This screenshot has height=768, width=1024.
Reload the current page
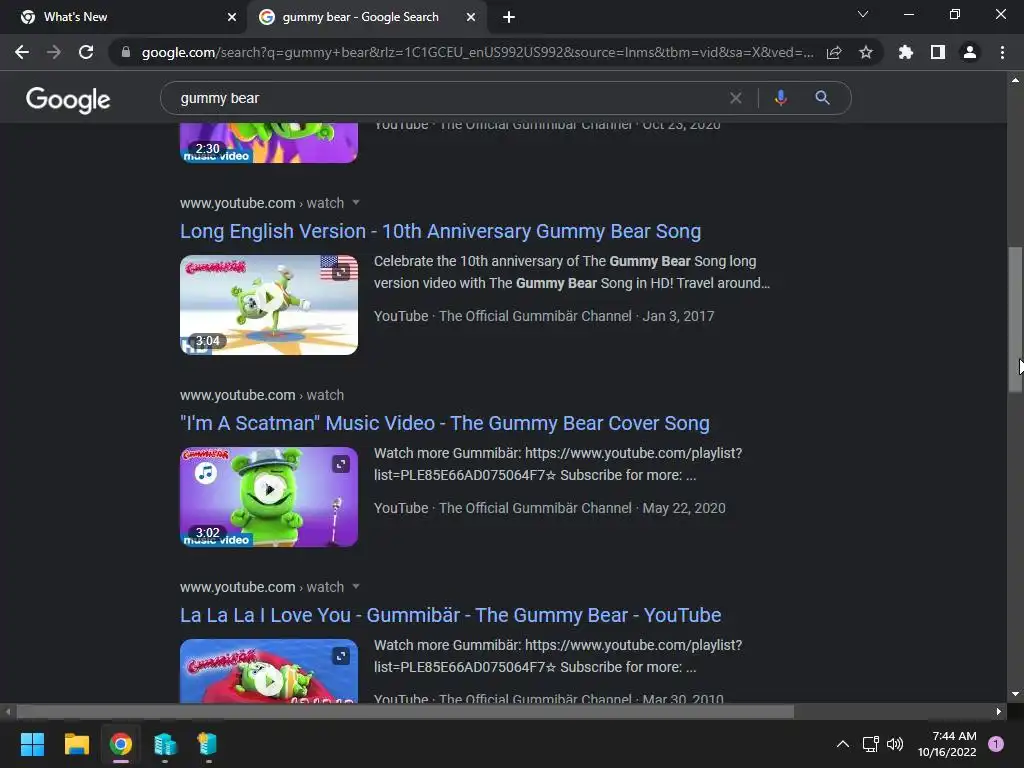coord(86,52)
